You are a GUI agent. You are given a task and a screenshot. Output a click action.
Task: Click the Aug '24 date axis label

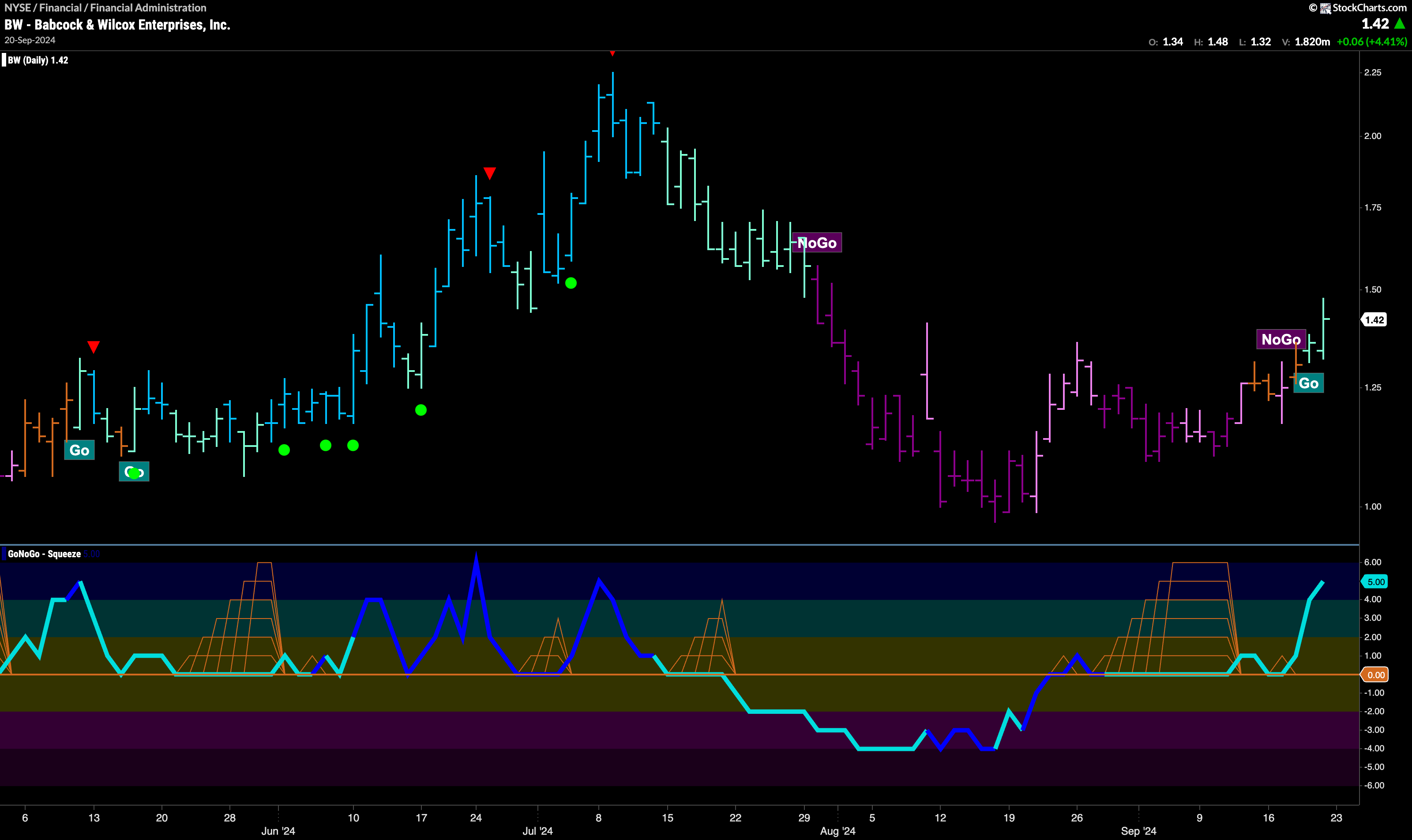[837, 831]
